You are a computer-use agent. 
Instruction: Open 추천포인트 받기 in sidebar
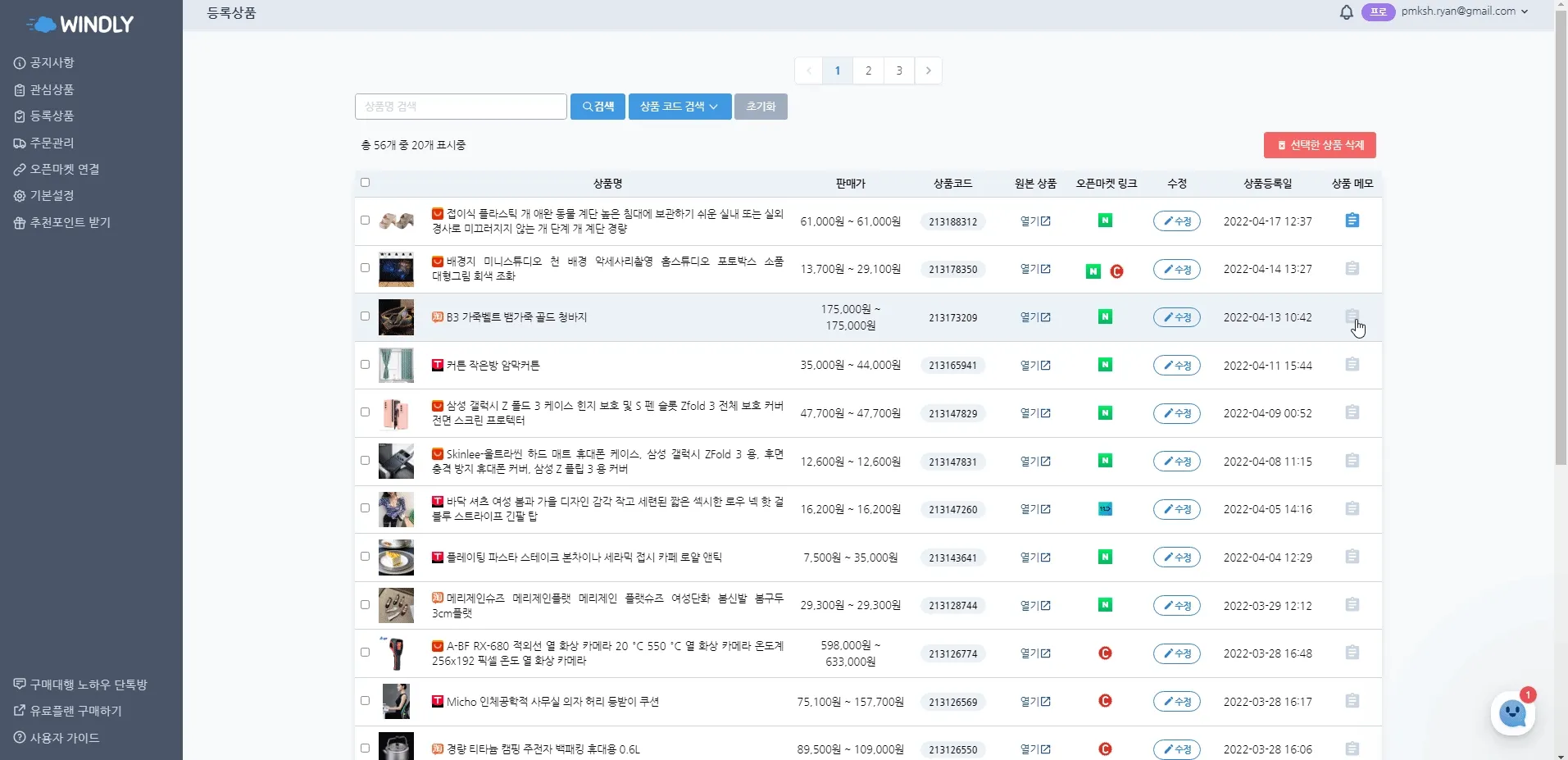[x=62, y=222]
